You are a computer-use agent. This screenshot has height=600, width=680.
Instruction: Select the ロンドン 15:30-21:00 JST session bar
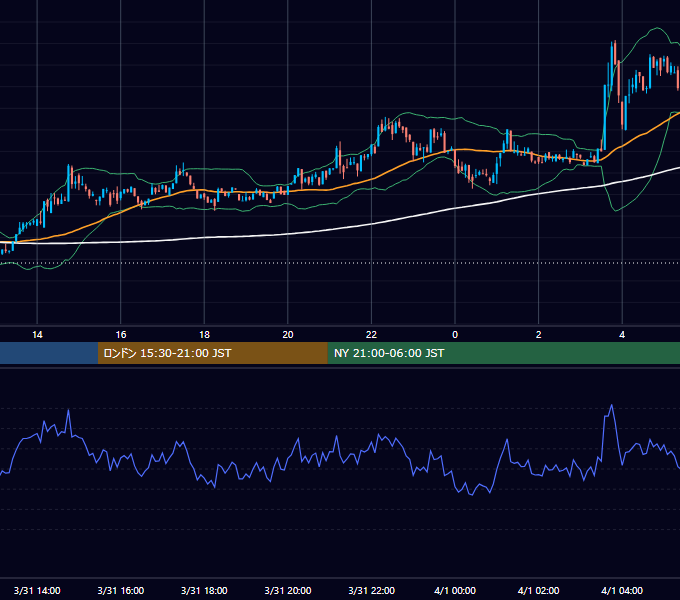point(212,353)
